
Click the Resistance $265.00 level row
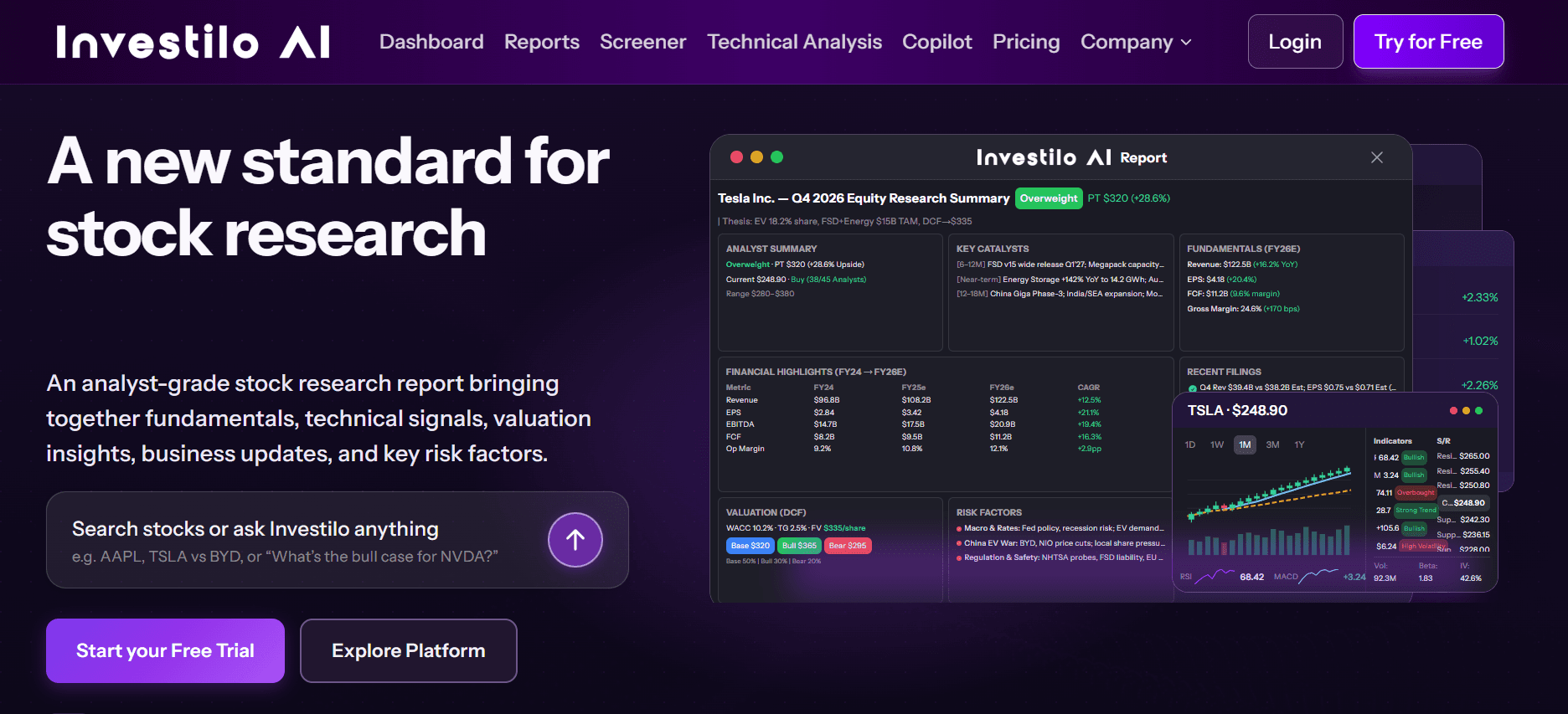click(1462, 456)
